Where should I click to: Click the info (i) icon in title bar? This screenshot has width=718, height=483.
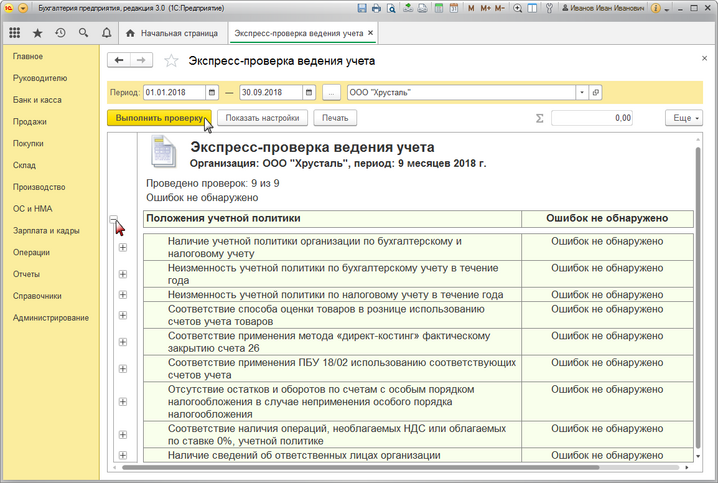(656, 8)
